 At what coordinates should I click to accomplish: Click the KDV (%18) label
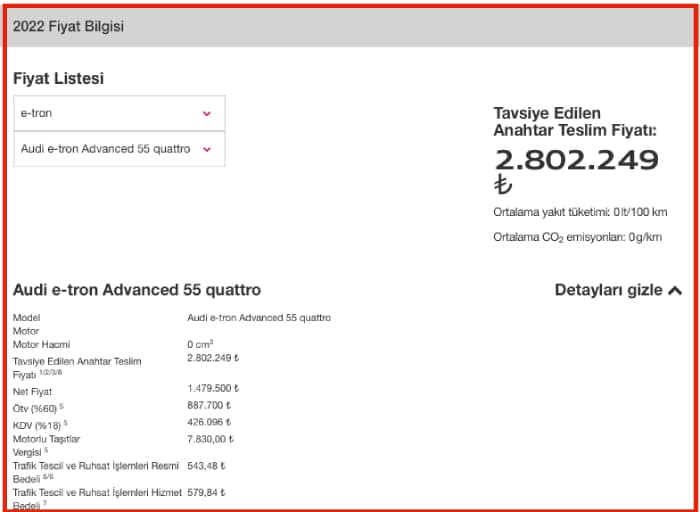coord(40,425)
